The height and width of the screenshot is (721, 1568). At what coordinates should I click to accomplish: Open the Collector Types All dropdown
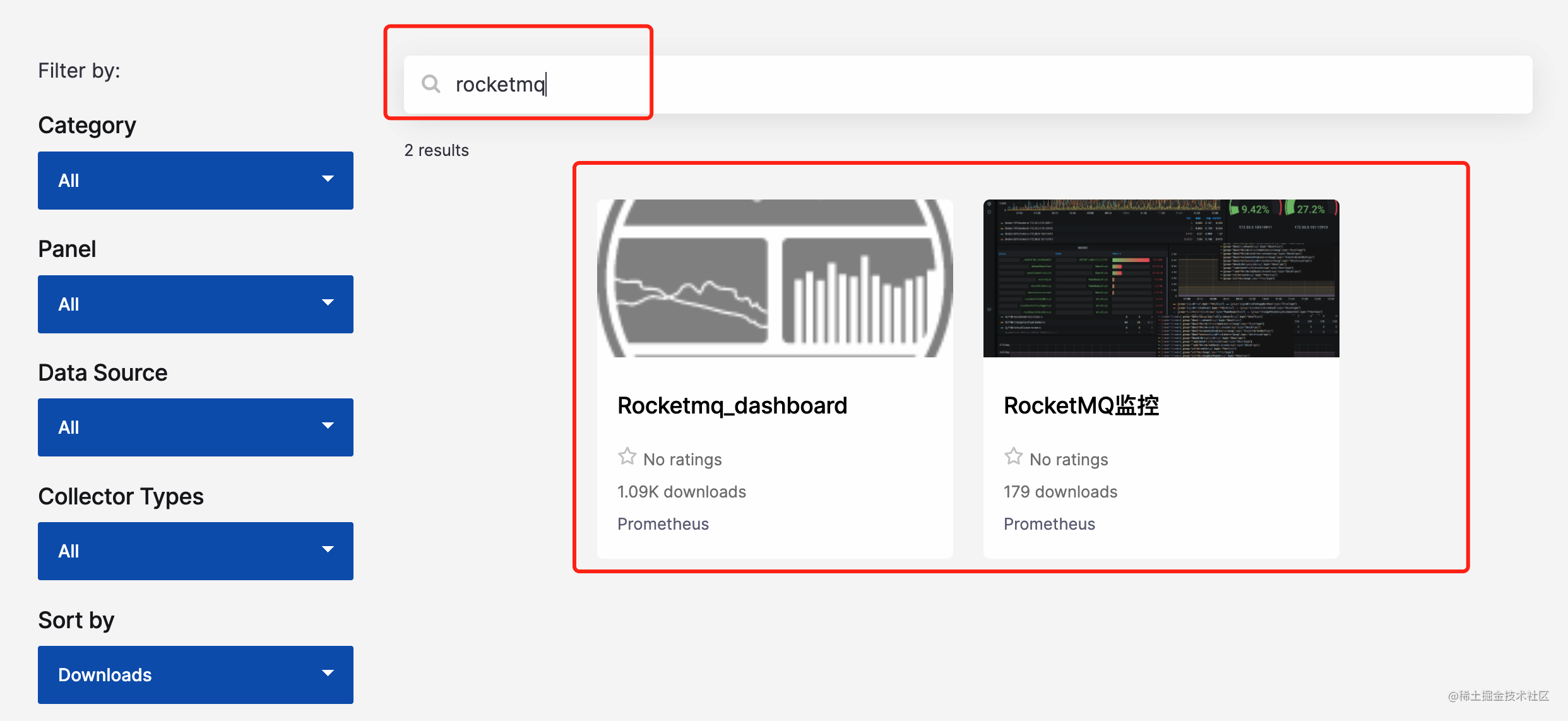tap(196, 551)
